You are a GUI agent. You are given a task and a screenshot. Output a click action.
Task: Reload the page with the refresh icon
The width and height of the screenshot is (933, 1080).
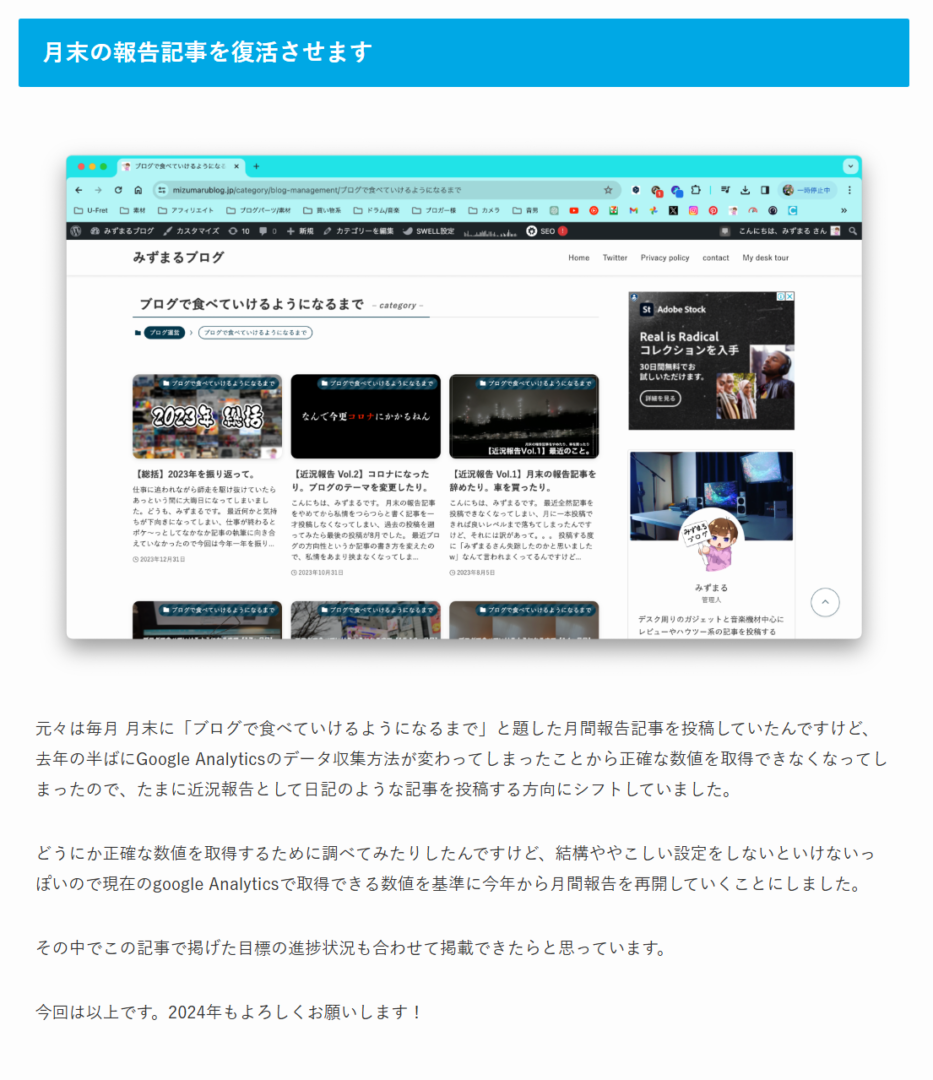point(118,190)
